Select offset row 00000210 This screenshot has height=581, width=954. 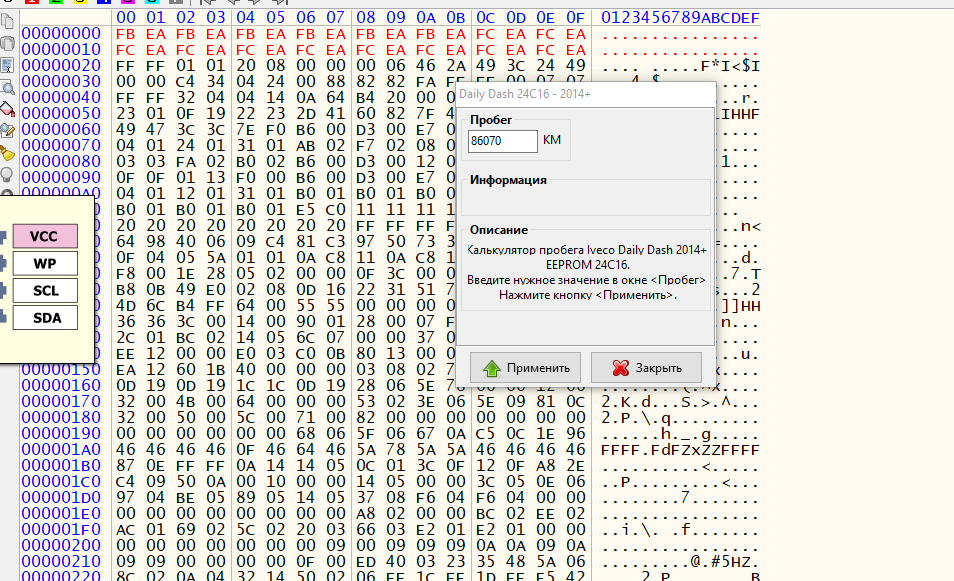[x=61, y=562]
